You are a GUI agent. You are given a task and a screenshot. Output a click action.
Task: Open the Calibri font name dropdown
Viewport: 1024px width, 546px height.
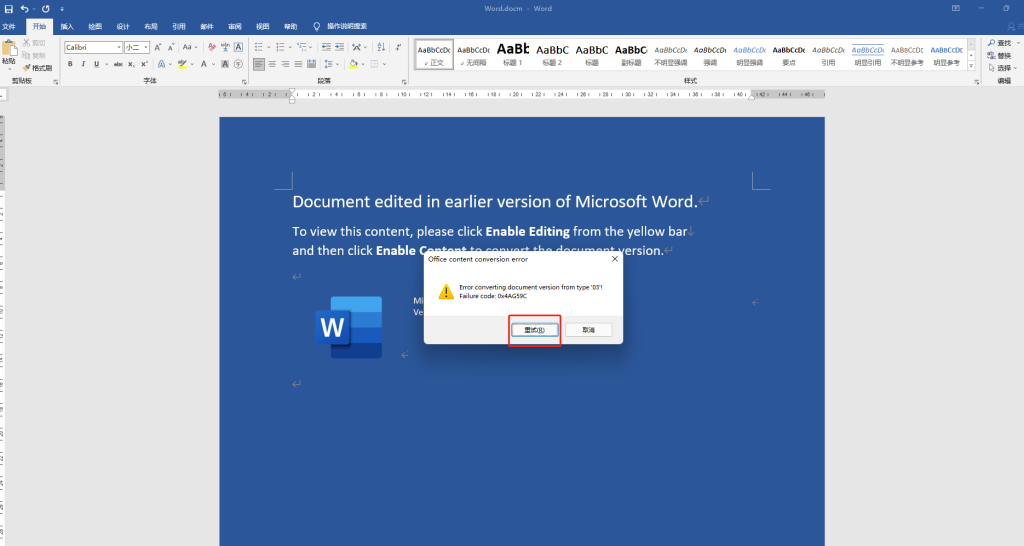click(x=93, y=47)
